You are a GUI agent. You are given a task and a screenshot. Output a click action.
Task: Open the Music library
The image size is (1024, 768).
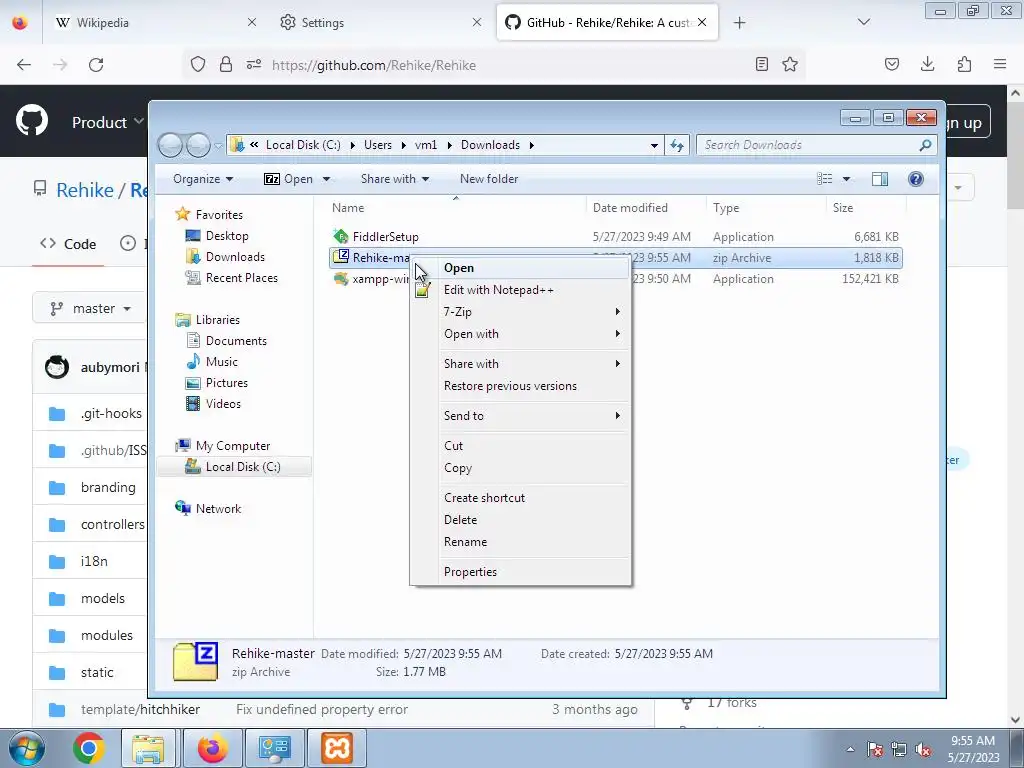tap(221, 362)
